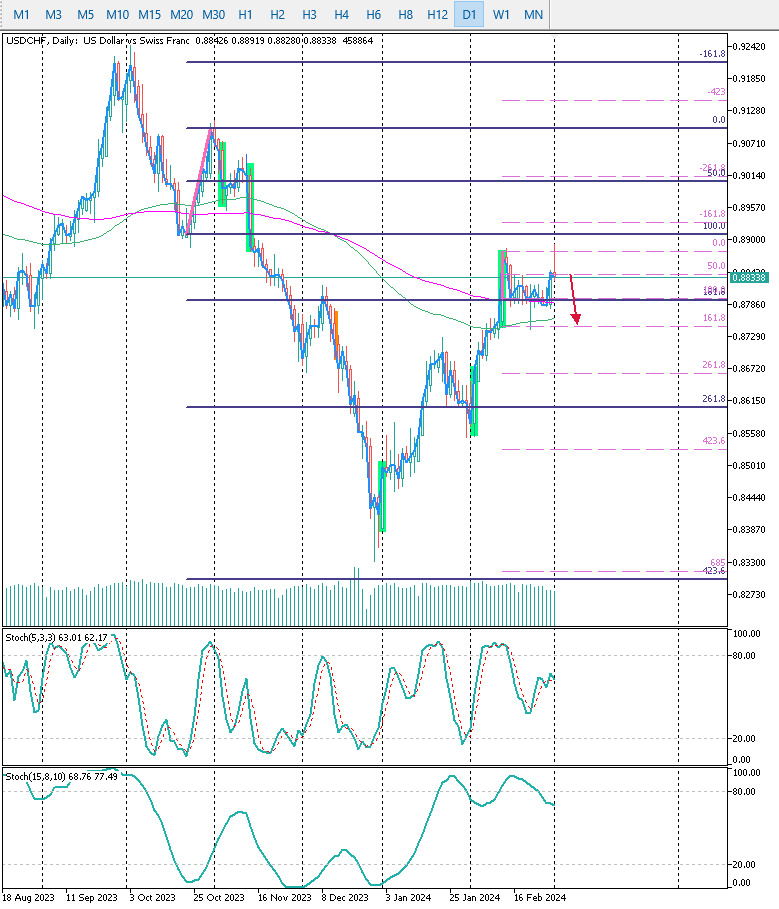This screenshot has width=779, height=909.
Task: Click the 3 Jan 2024 date label
Action: pos(408,897)
